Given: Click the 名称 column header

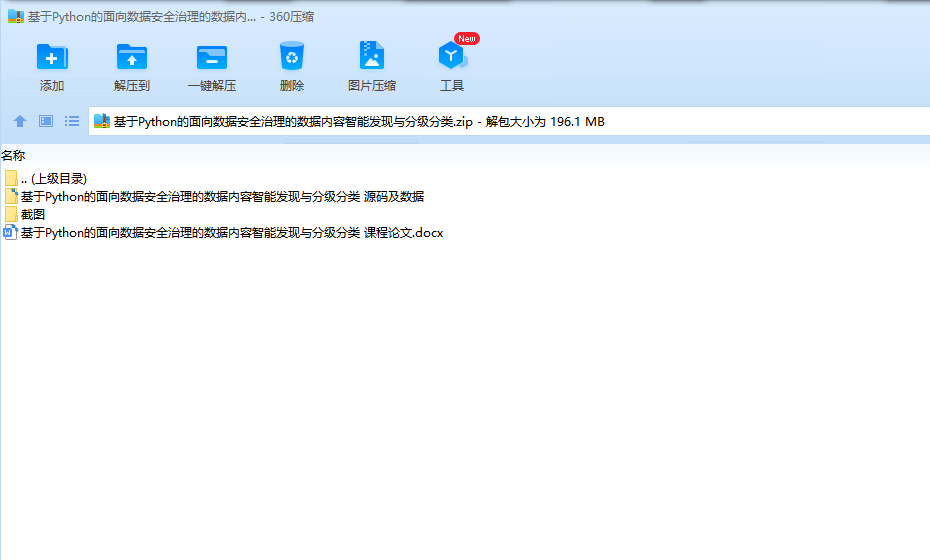Looking at the screenshot, I should point(13,156).
